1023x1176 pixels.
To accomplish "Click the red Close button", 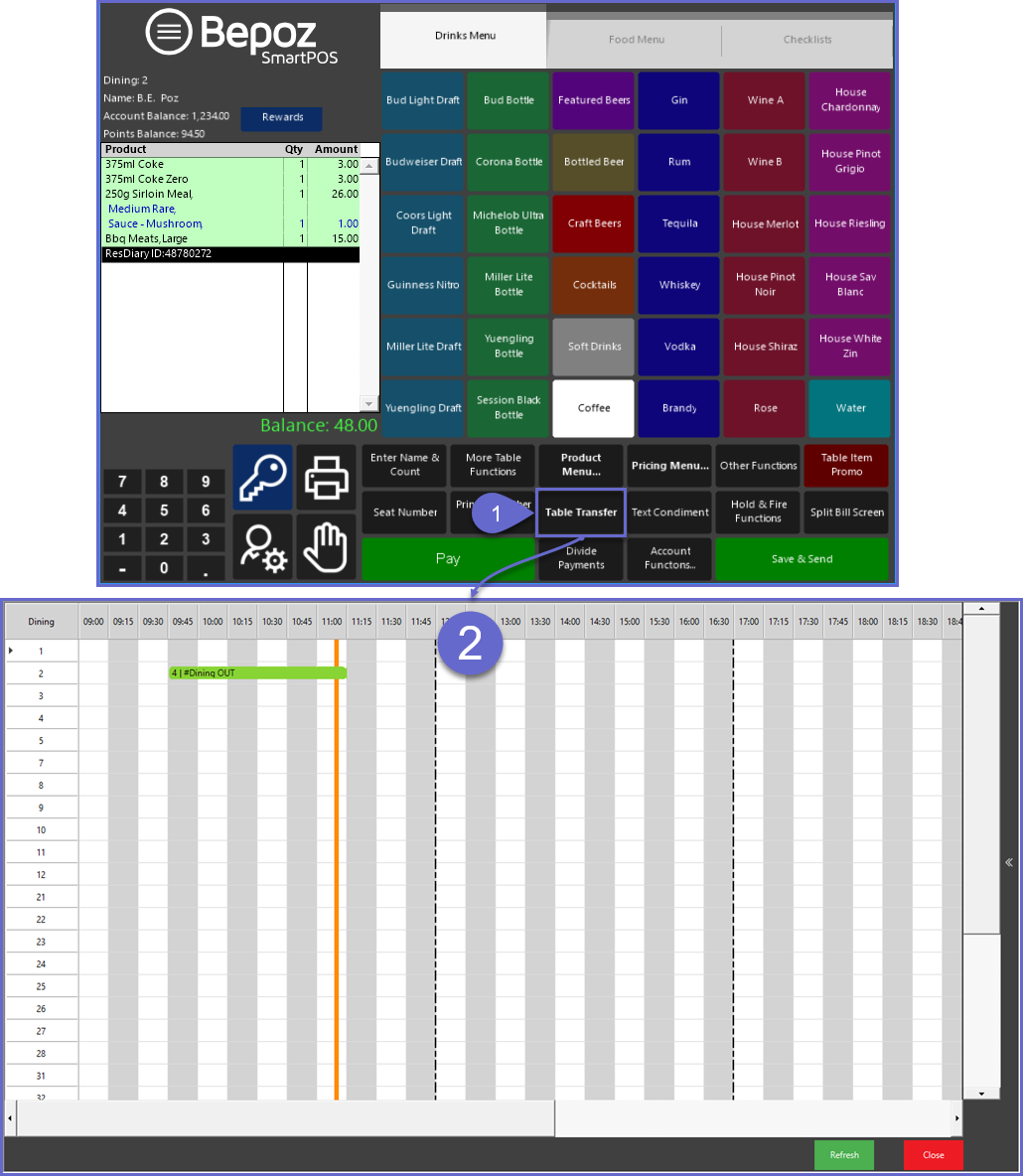I will (x=933, y=1155).
